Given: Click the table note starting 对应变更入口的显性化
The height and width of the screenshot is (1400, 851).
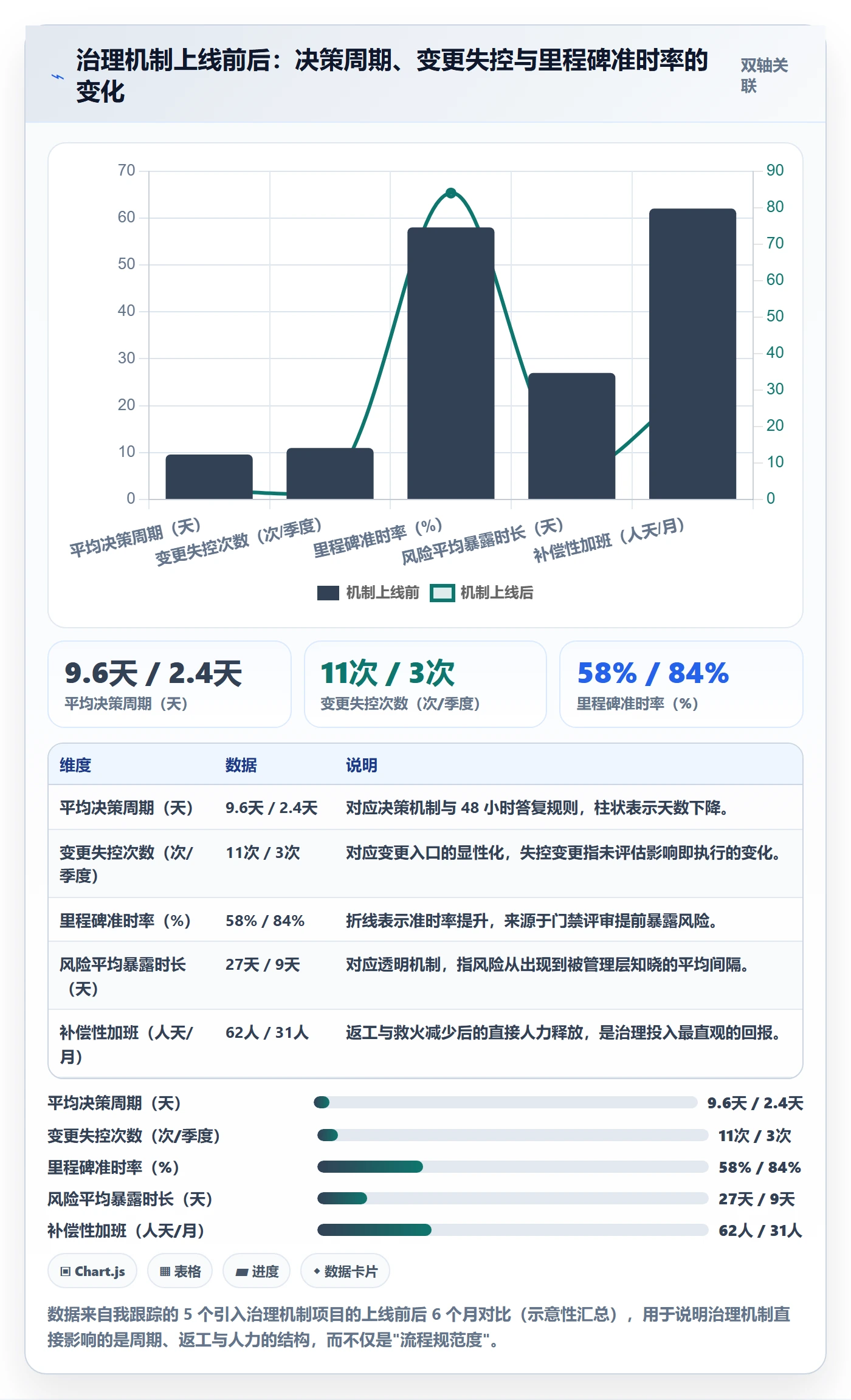Looking at the screenshot, I should coord(563,853).
